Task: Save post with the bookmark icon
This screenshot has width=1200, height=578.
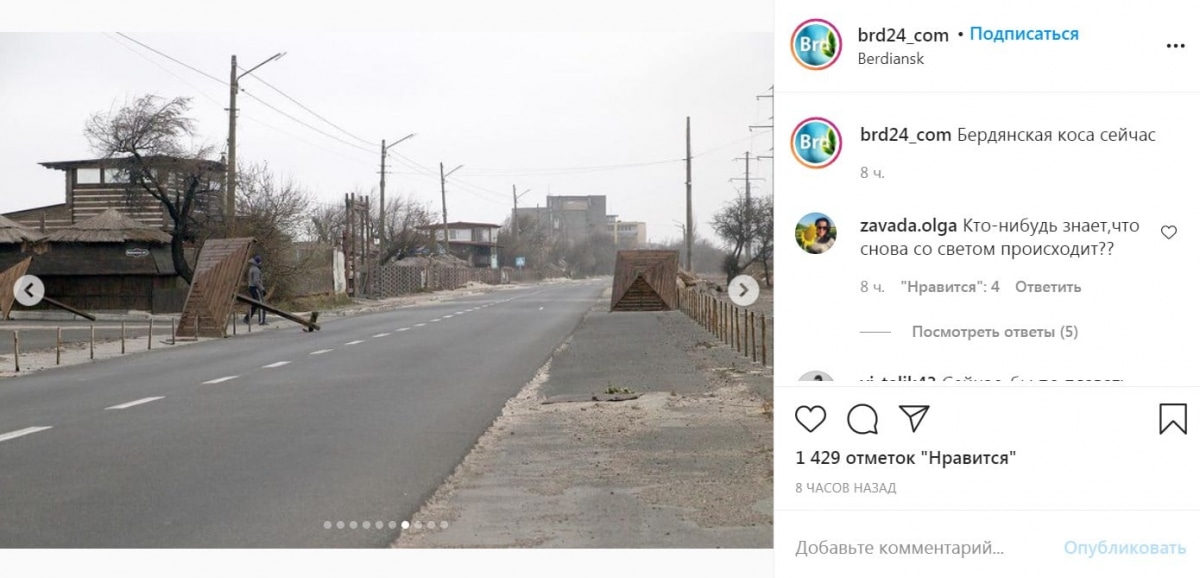Action: [1173, 419]
